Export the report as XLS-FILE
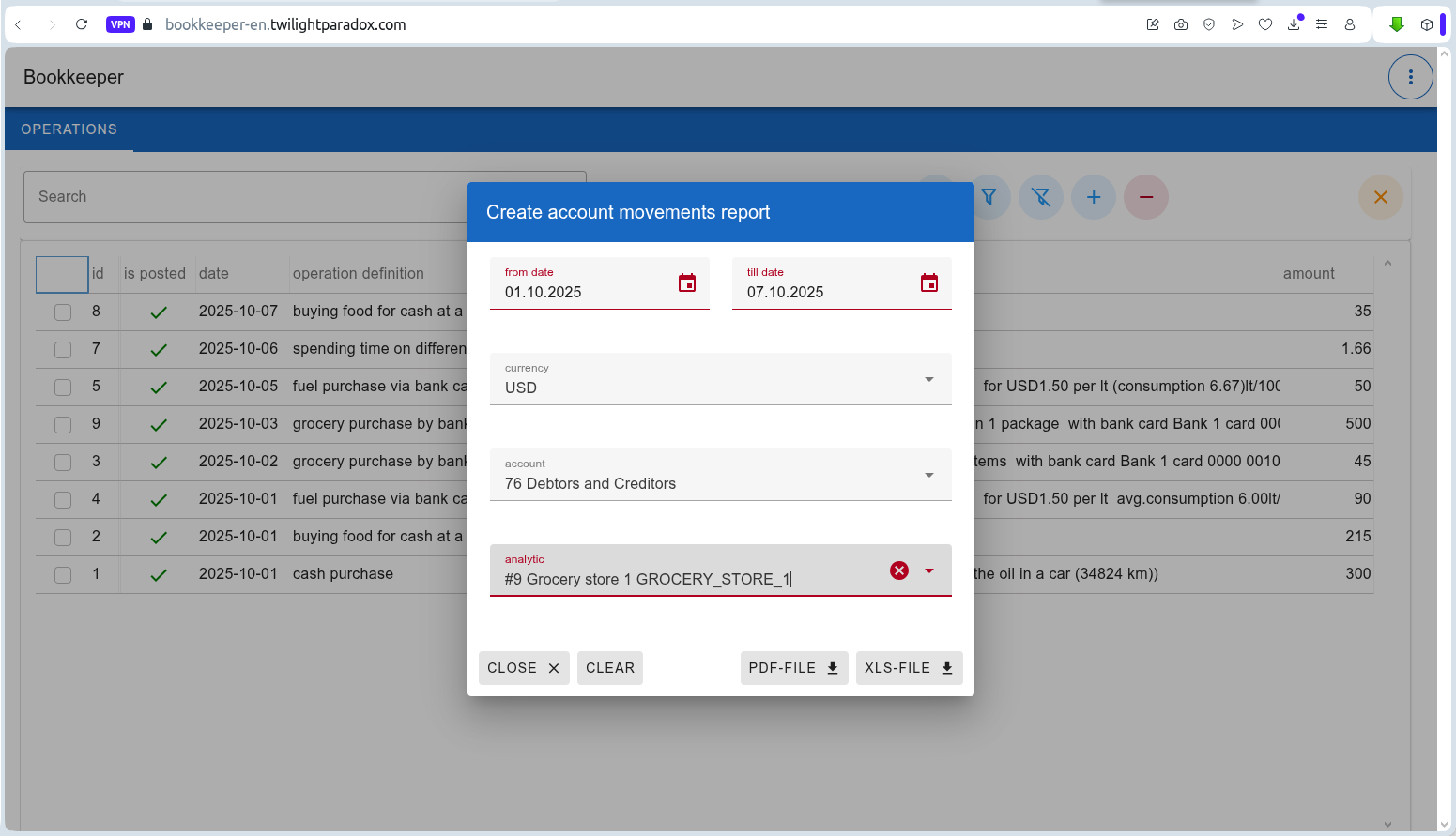1456x836 pixels. click(x=909, y=668)
